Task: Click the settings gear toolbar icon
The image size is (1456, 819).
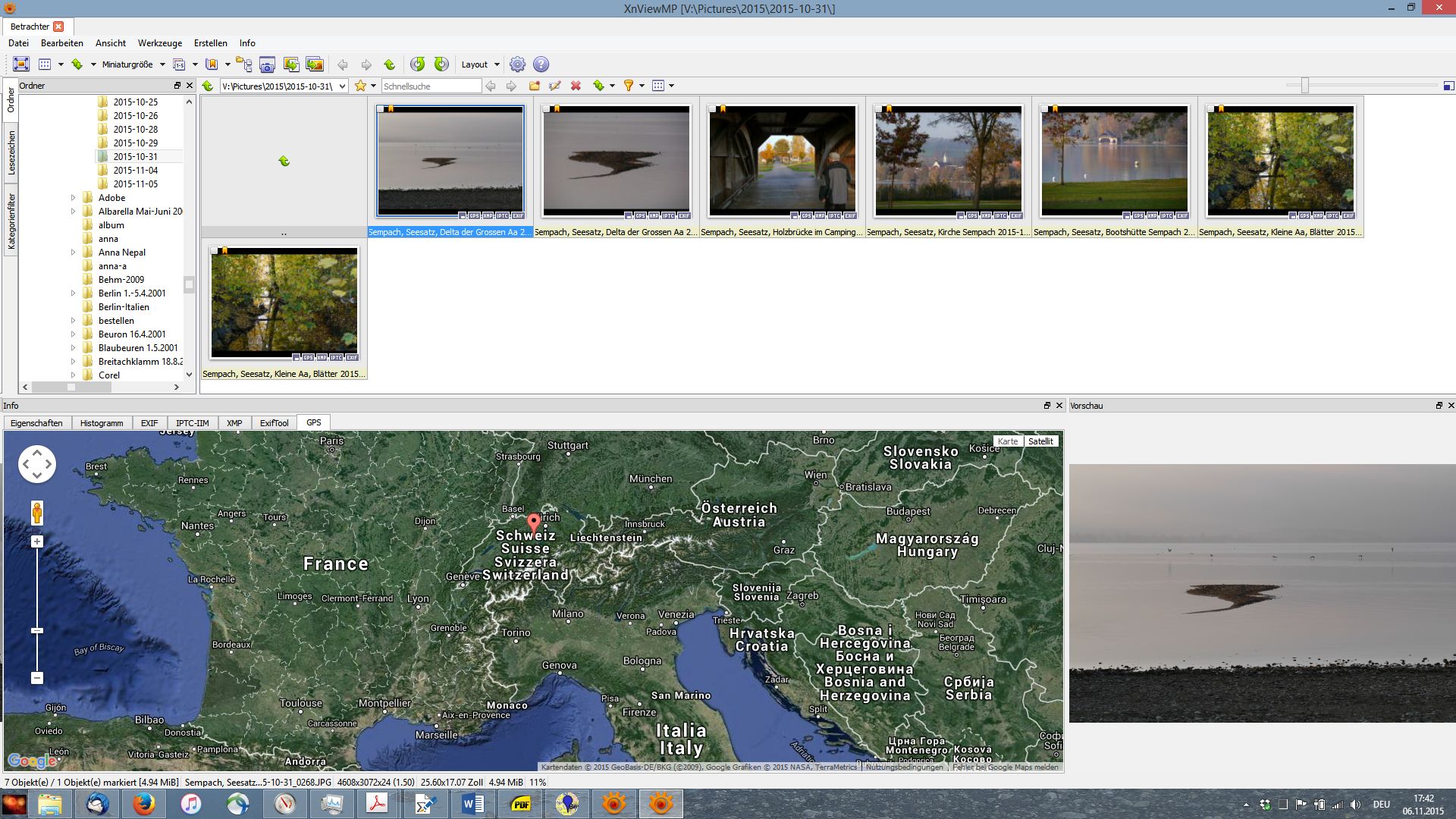Action: click(517, 64)
